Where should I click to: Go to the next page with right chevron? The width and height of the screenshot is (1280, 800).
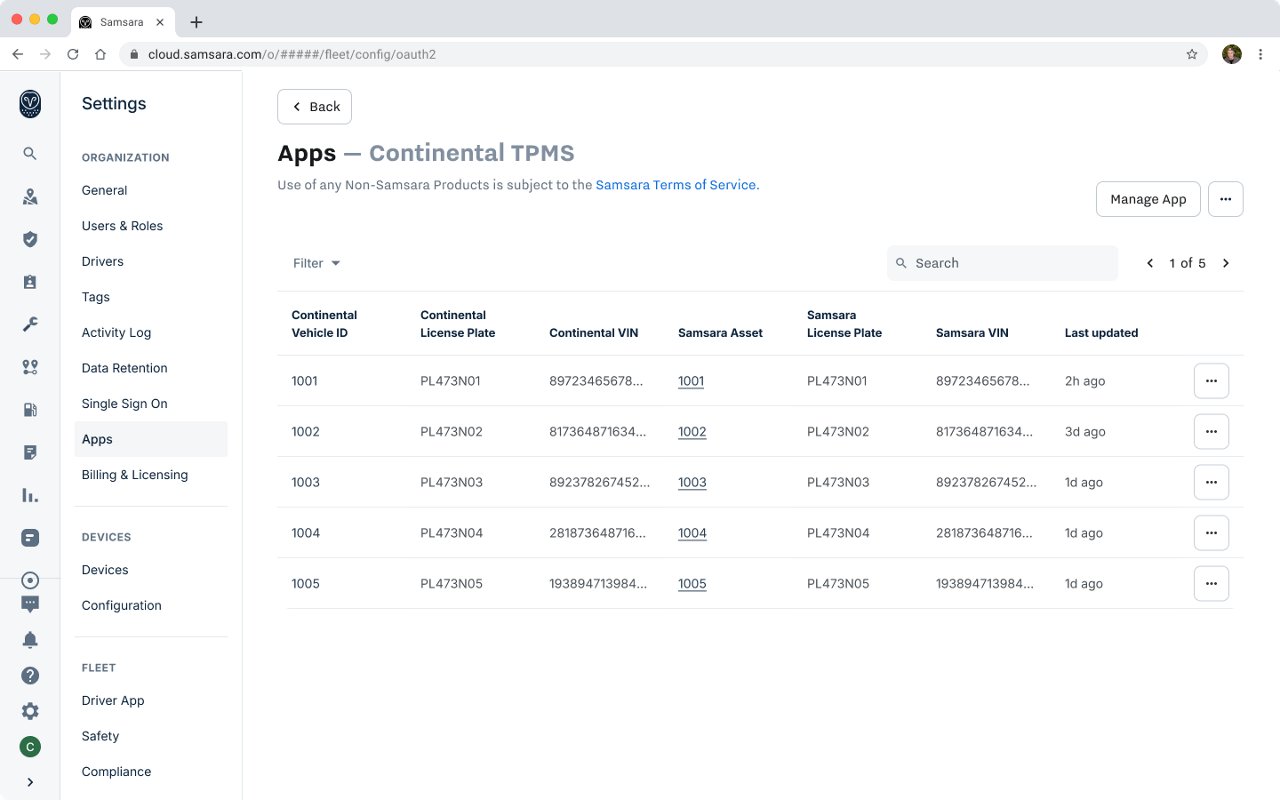click(1226, 263)
